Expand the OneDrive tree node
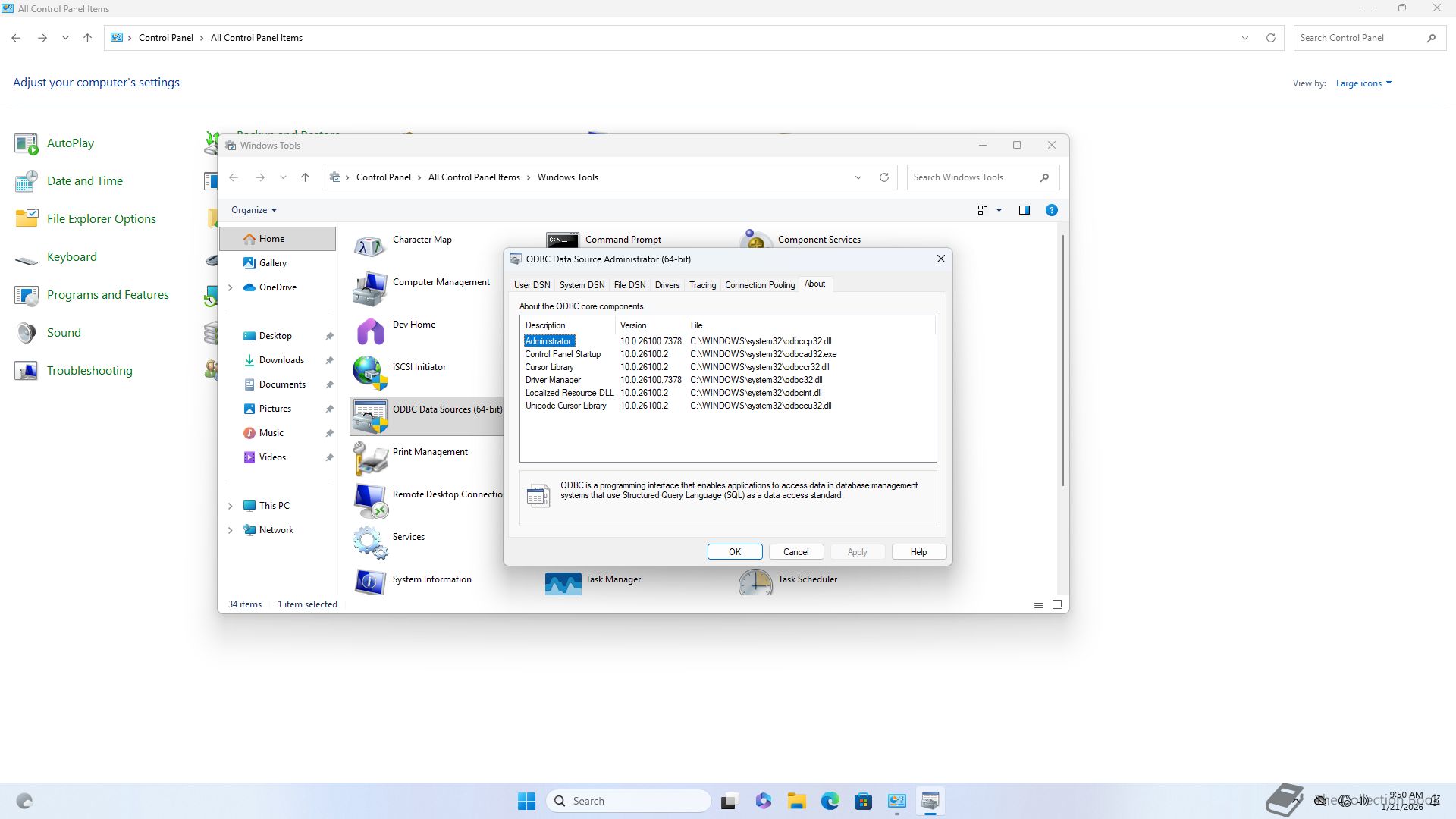This screenshot has height=819, width=1456. 231,287
